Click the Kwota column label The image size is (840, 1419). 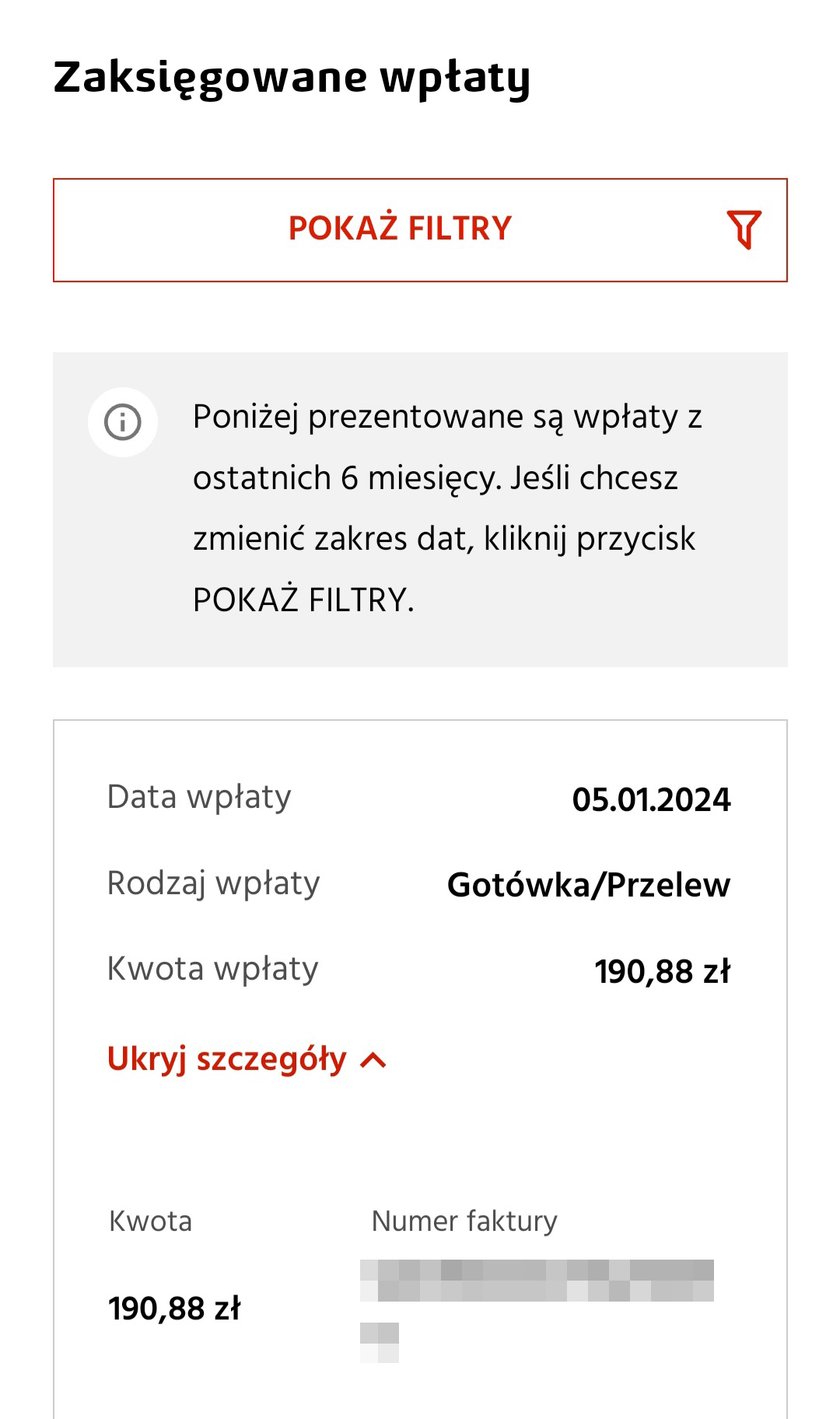click(x=150, y=1221)
